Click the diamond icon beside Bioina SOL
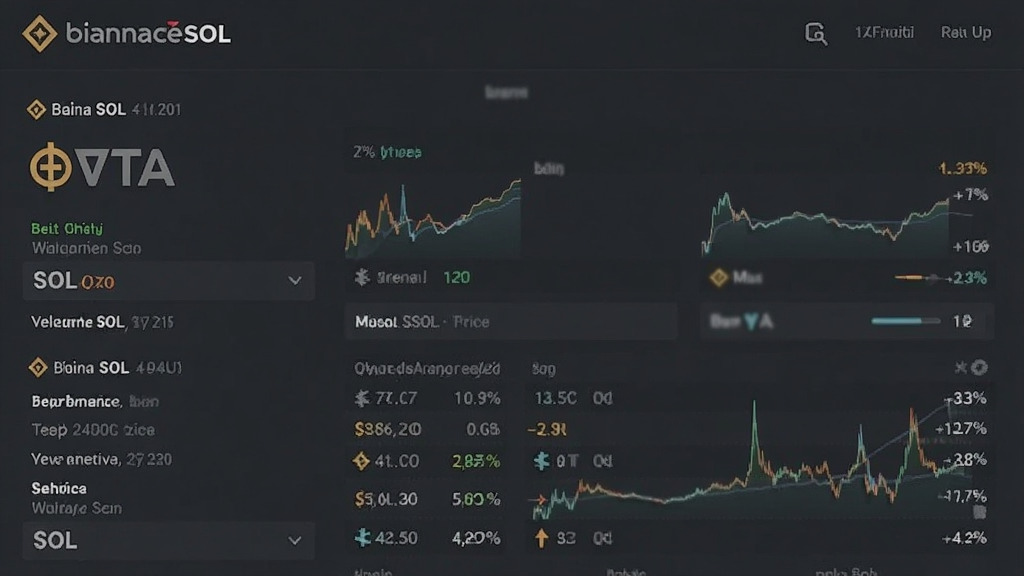The image size is (1024, 576). pyautogui.click(x=38, y=368)
